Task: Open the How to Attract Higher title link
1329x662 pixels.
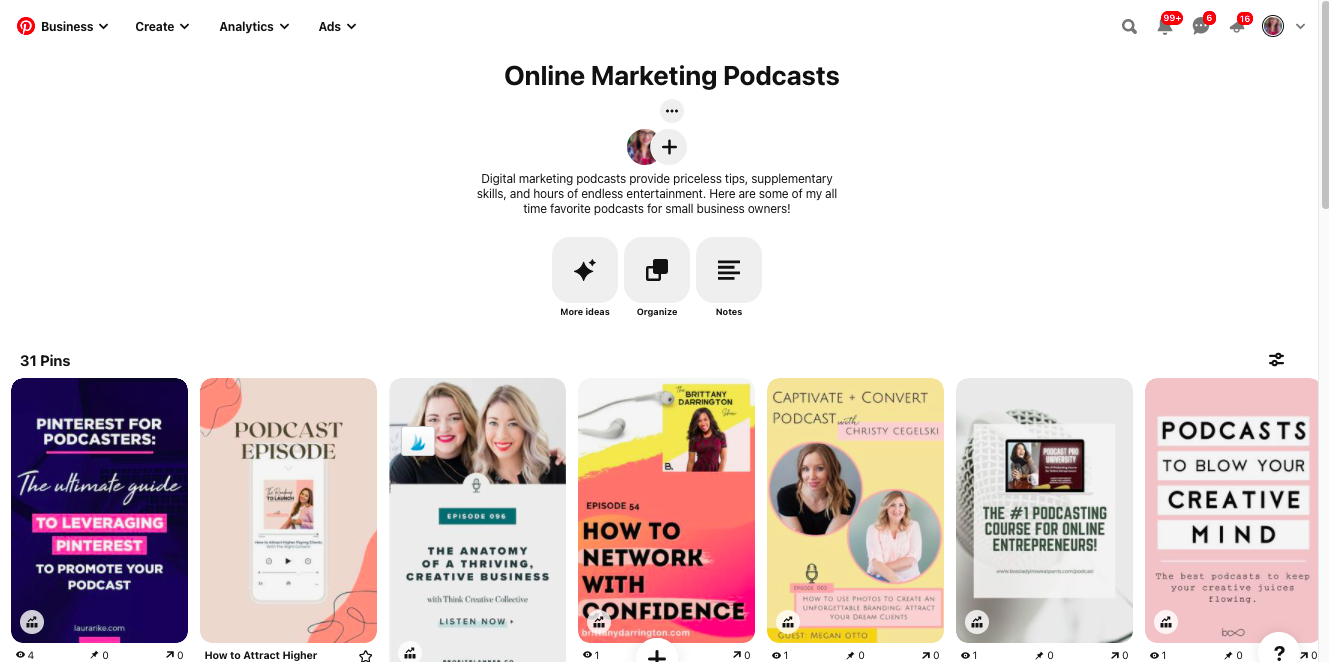Action: click(x=261, y=656)
